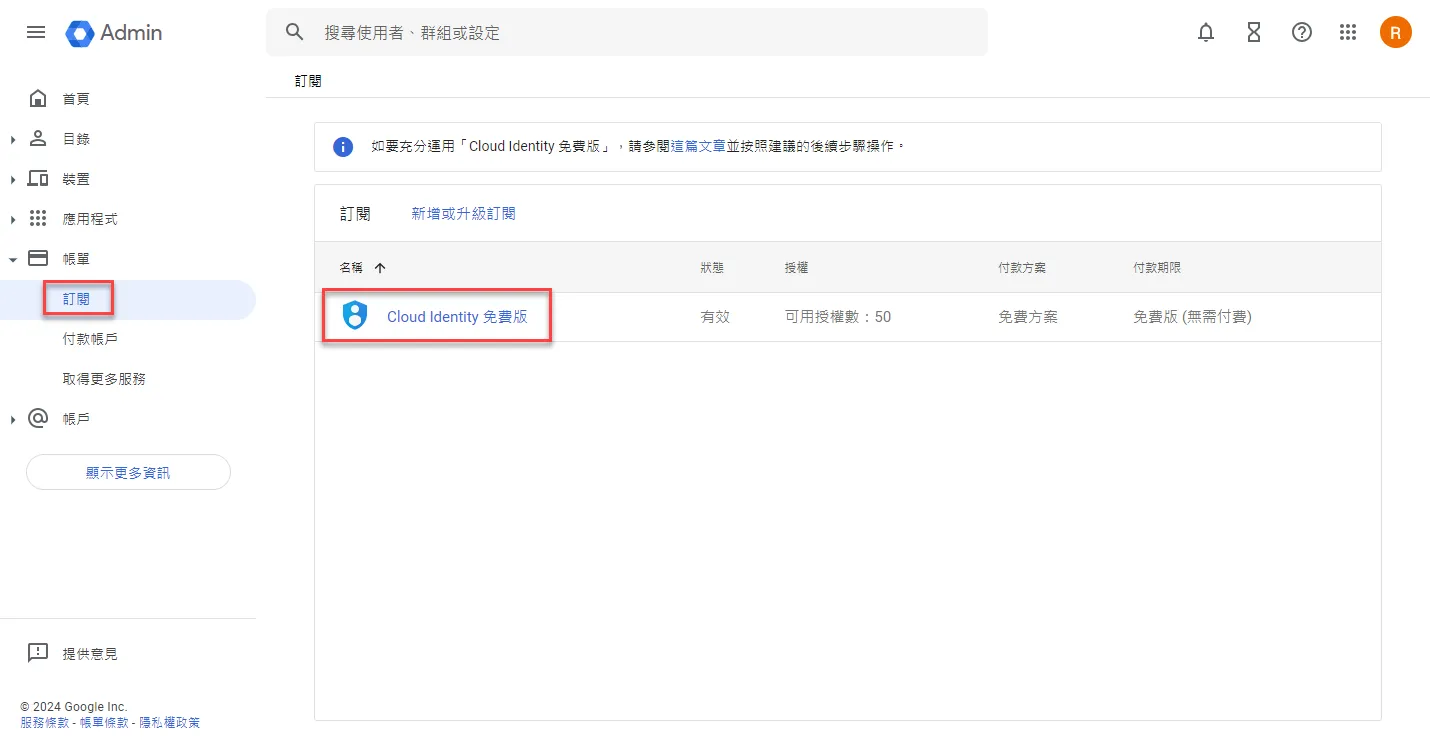Screen dimensions: 1430x743
Task: Click the © 2024 Google Inc. text
Action: tap(74, 707)
